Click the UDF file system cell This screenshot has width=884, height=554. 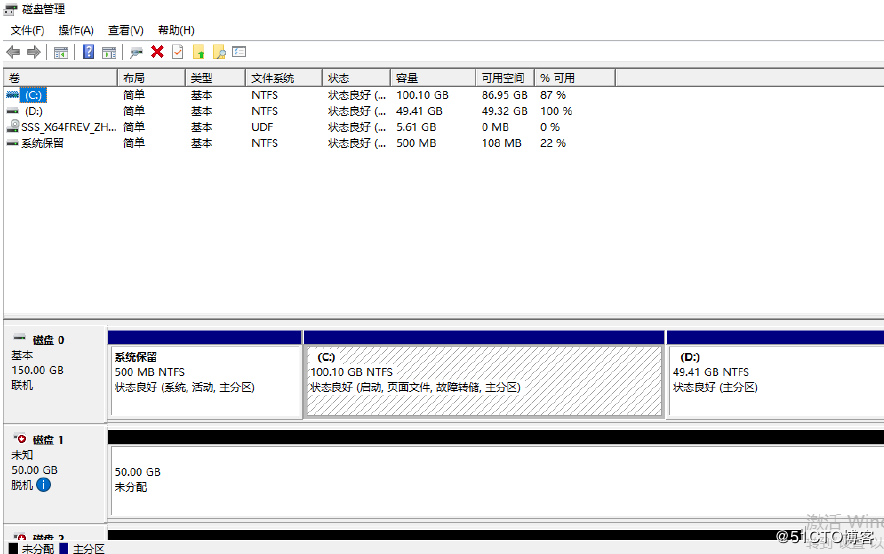point(262,127)
